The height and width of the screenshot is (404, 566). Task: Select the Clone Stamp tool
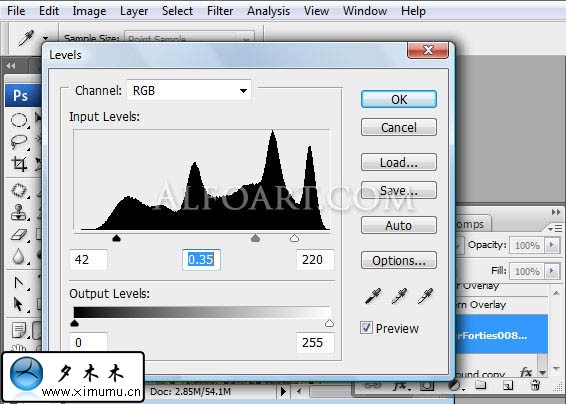click(18, 212)
